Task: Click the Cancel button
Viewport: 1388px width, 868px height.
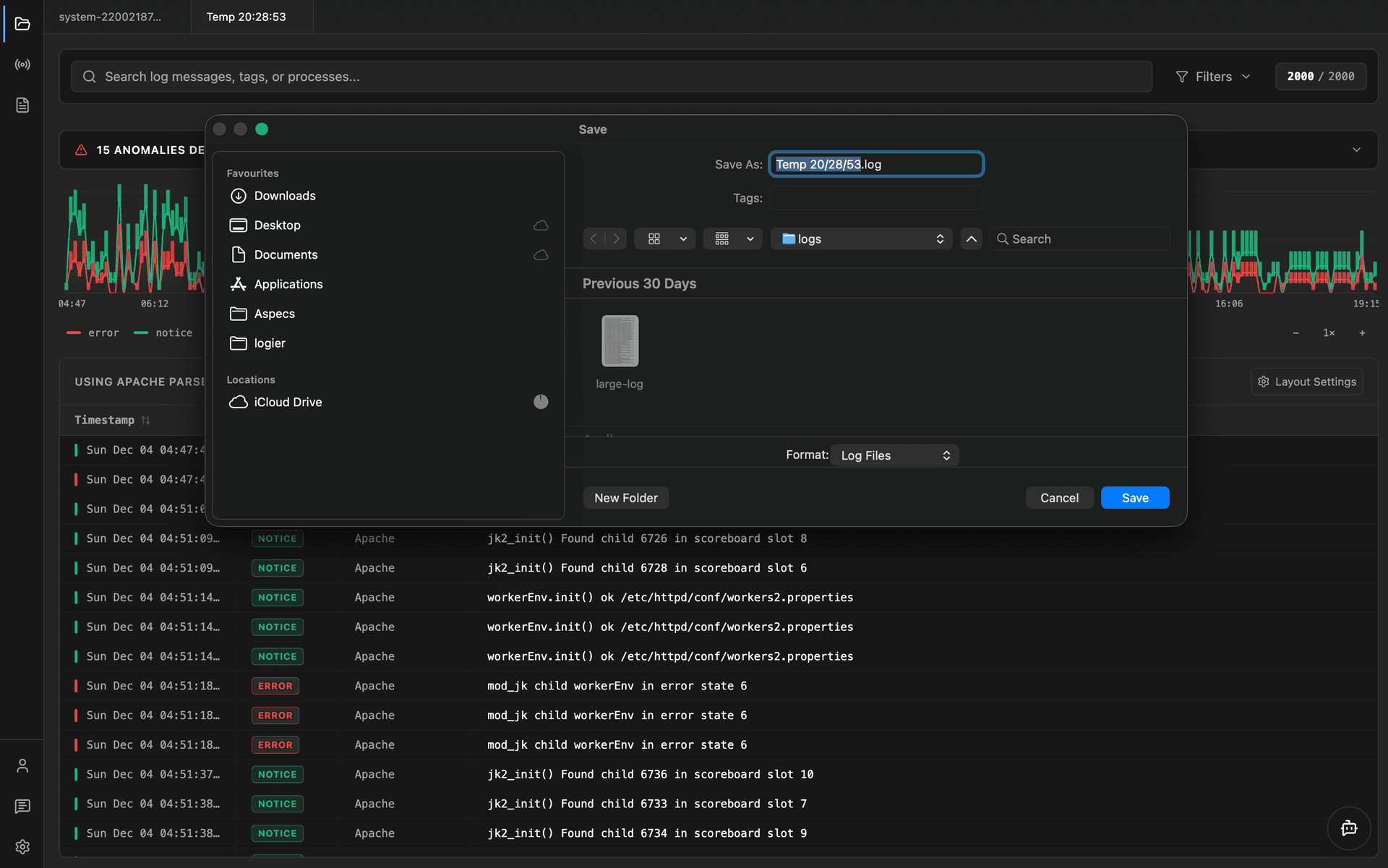Action: (1059, 498)
